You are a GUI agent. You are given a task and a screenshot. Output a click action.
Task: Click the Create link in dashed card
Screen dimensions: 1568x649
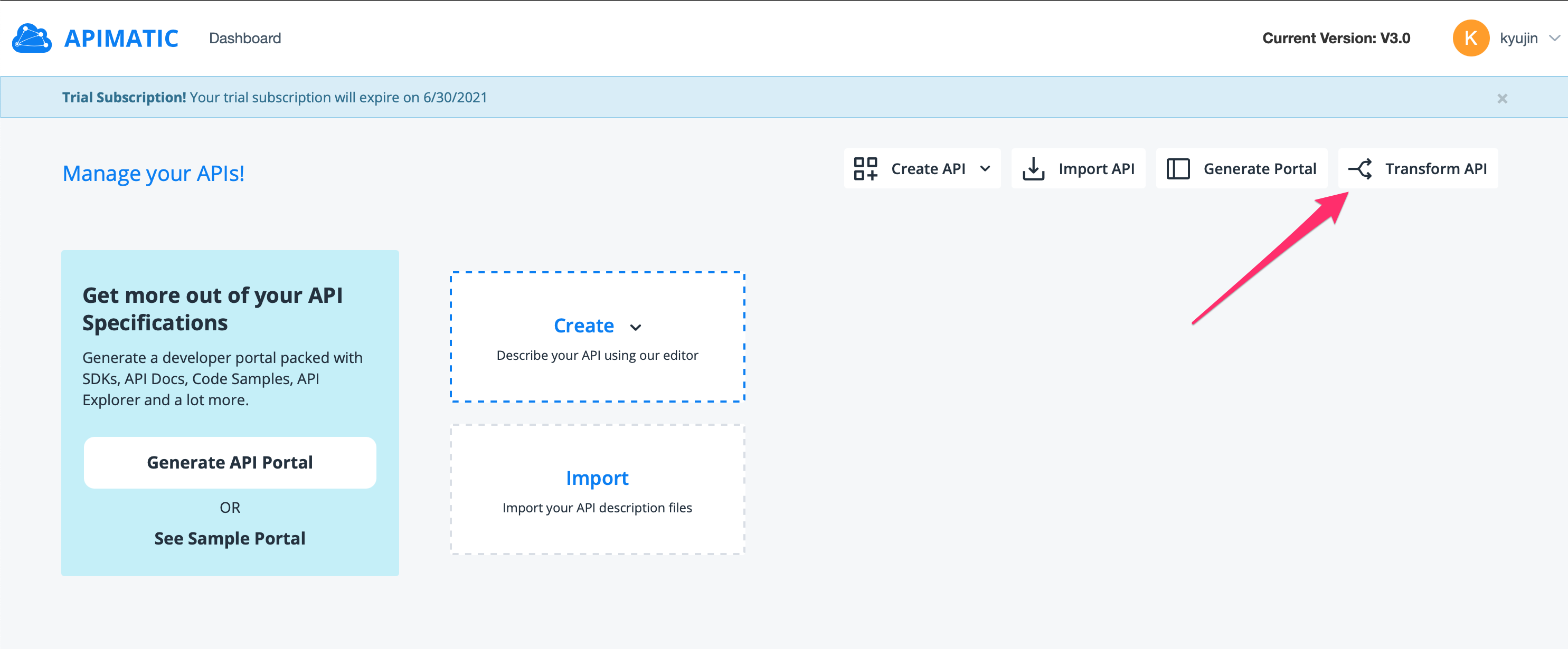(583, 326)
